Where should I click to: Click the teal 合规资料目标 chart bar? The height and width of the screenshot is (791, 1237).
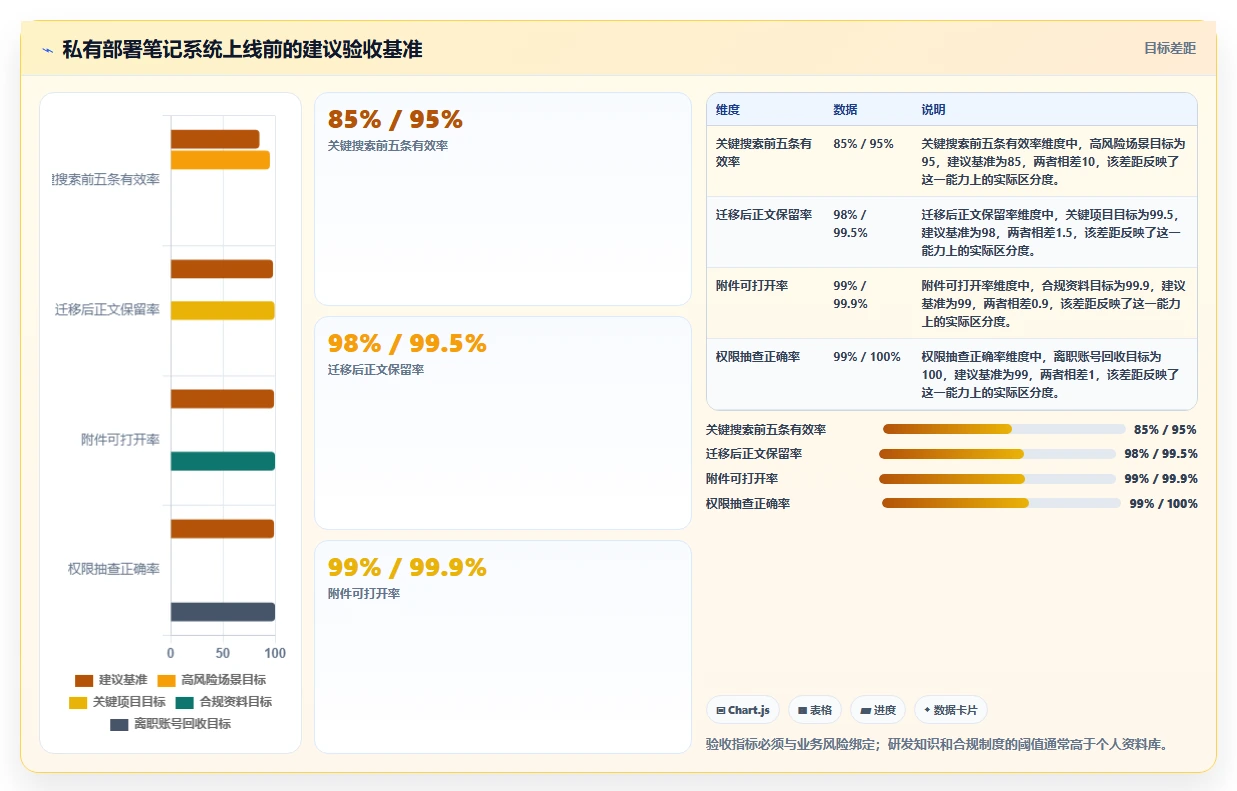(222, 461)
